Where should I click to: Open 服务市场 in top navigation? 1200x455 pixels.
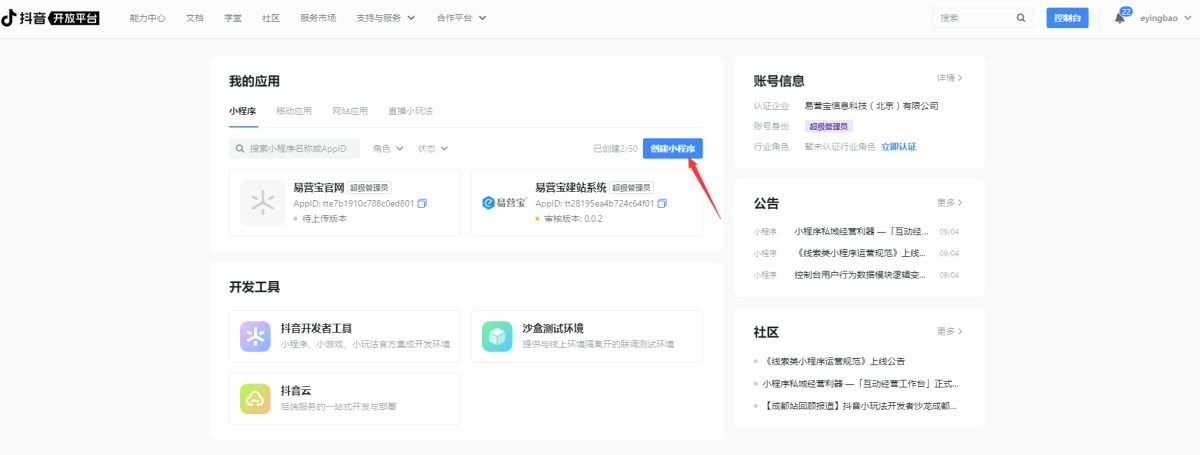[x=318, y=18]
